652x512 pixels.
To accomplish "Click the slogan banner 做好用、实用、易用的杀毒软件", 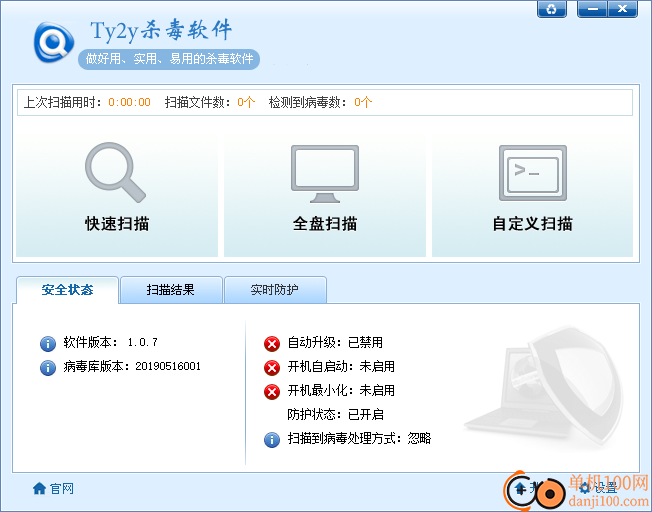I will tap(169, 59).
